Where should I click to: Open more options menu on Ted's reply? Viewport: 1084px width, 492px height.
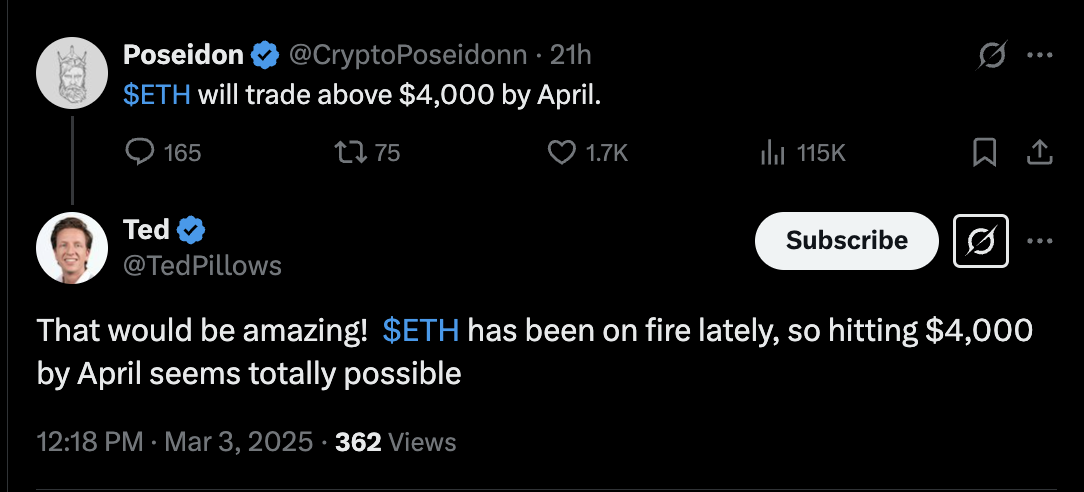coord(1040,240)
